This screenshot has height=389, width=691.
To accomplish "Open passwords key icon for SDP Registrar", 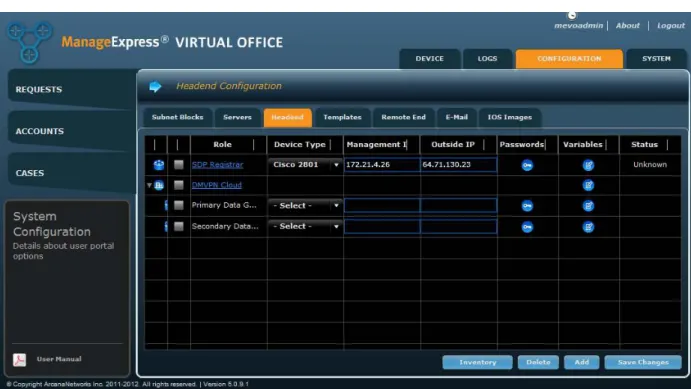I will pyautogui.click(x=527, y=165).
